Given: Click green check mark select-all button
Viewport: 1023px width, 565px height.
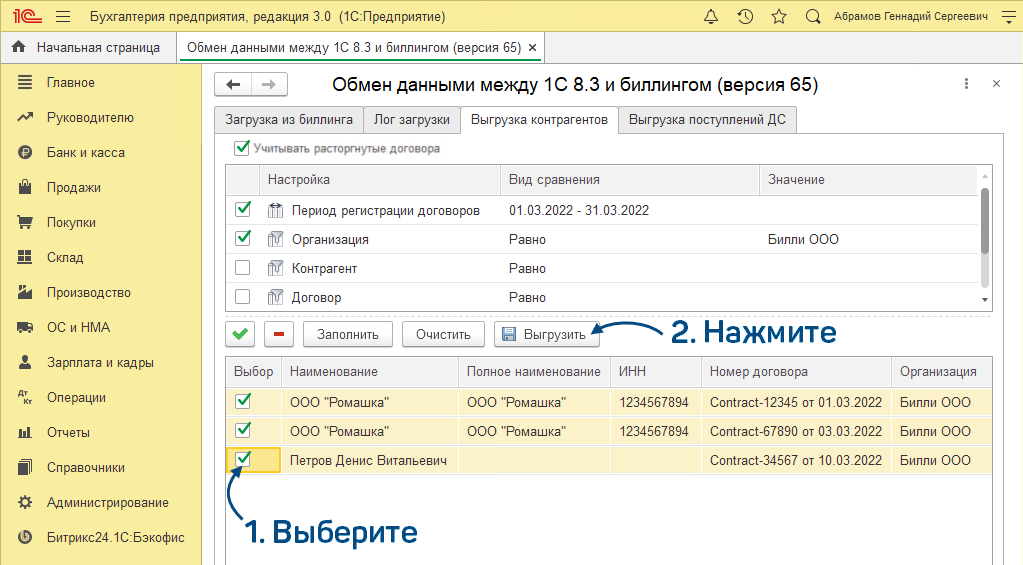Looking at the screenshot, I should tap(240, 334).
